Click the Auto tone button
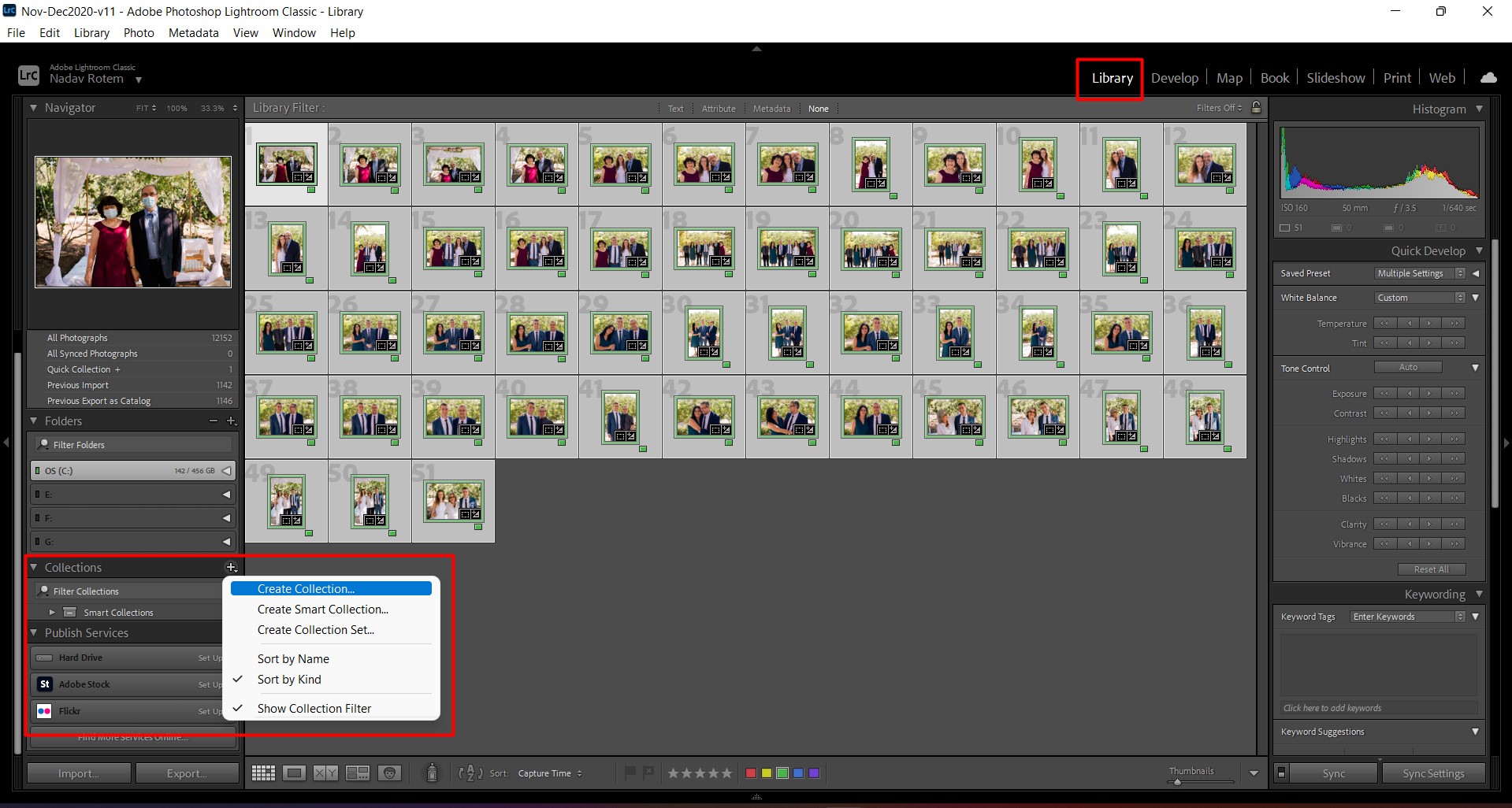 click(1408, 367)
